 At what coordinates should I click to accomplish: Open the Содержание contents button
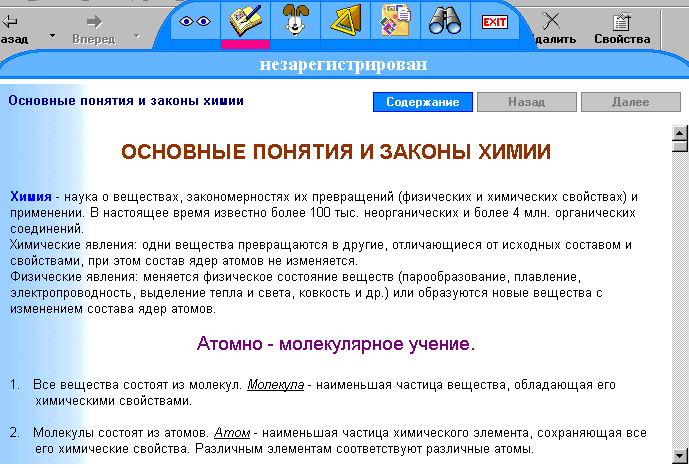(x=422, y=102)
